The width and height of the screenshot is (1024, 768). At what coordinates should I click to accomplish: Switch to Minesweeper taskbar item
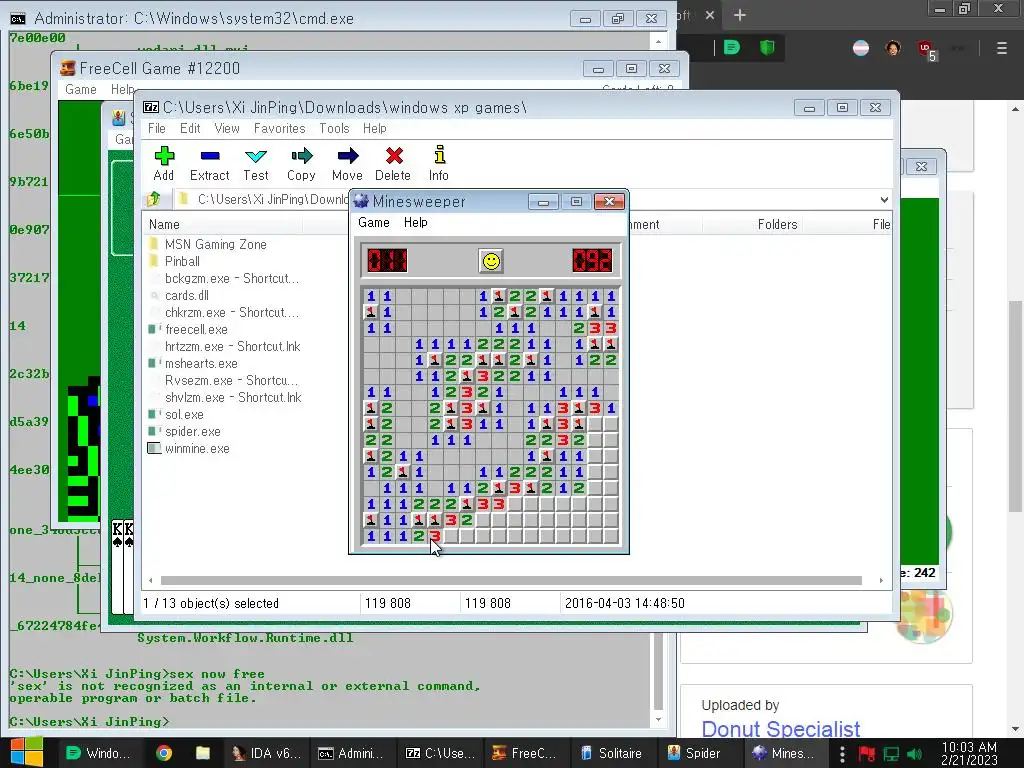786,753
